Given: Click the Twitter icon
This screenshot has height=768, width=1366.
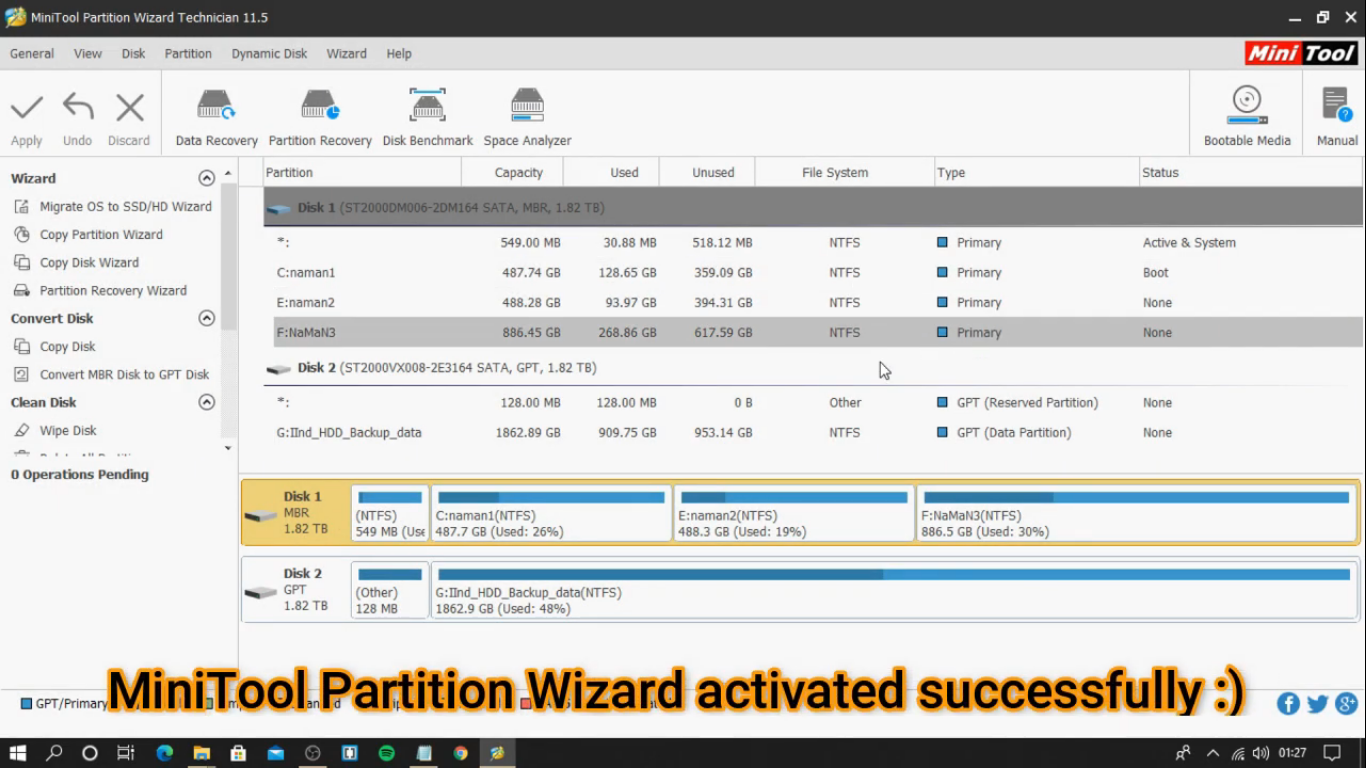Looking at the screenshot, I should pyautogui.click(x=1317, y=703).
